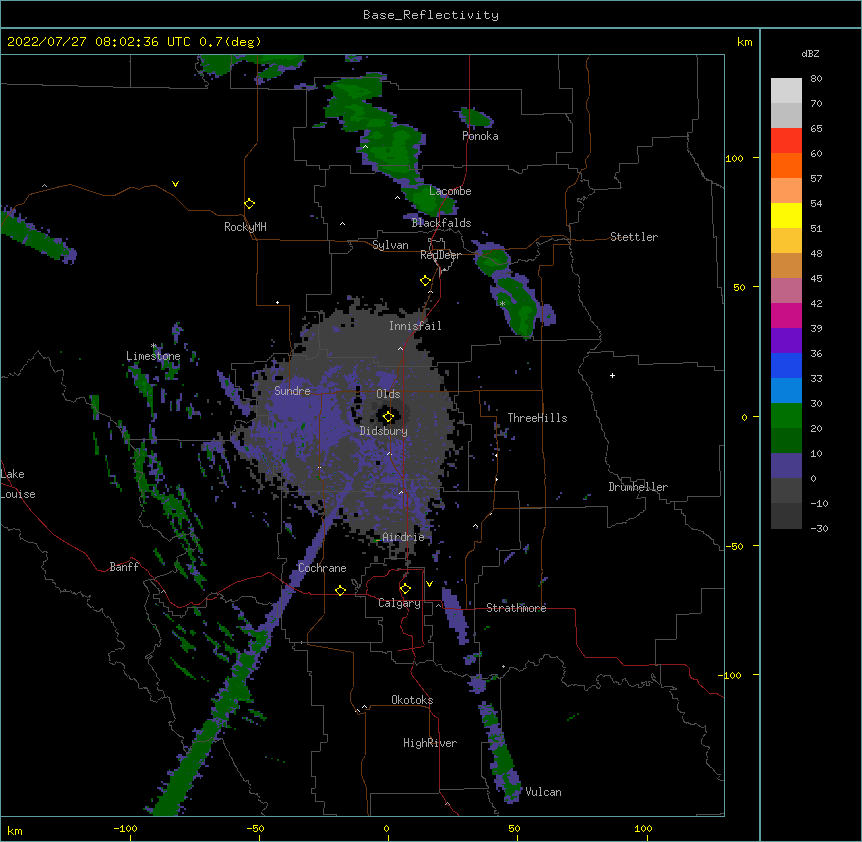
Task: Click the Stettler label
Action: tap(634, 237)
